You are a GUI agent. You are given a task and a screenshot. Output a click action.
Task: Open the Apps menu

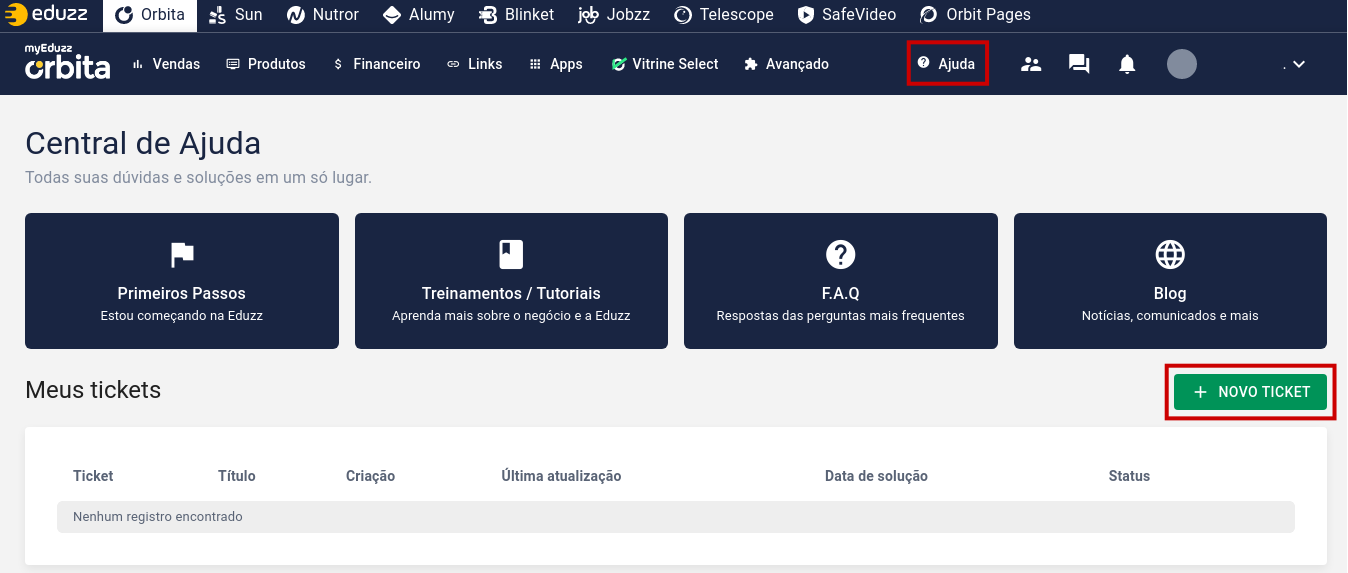(x=556, y=64)
